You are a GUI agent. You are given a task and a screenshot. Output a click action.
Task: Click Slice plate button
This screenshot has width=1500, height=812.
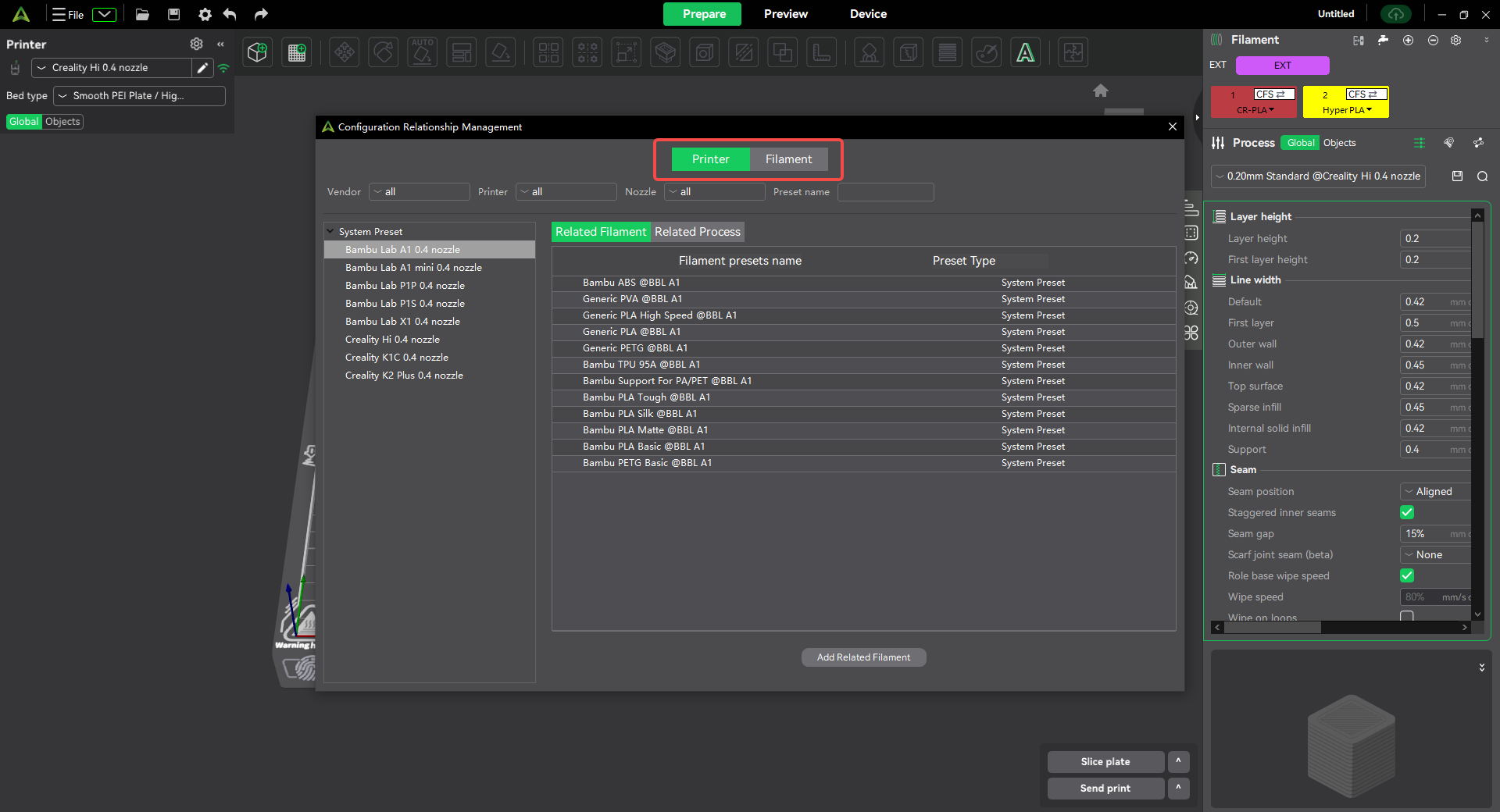click(x=1105, y=762)
